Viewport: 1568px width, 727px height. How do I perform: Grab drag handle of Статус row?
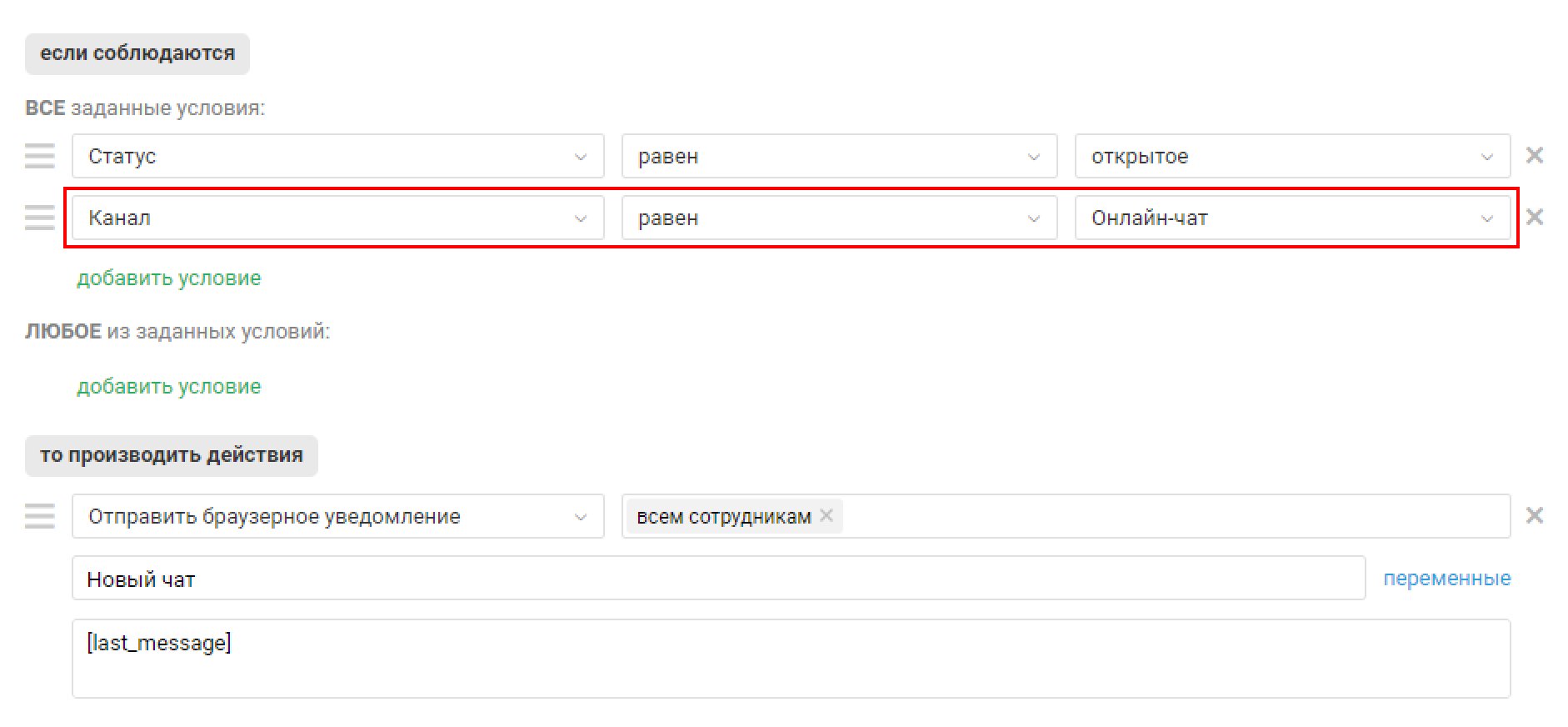(39, 156)
